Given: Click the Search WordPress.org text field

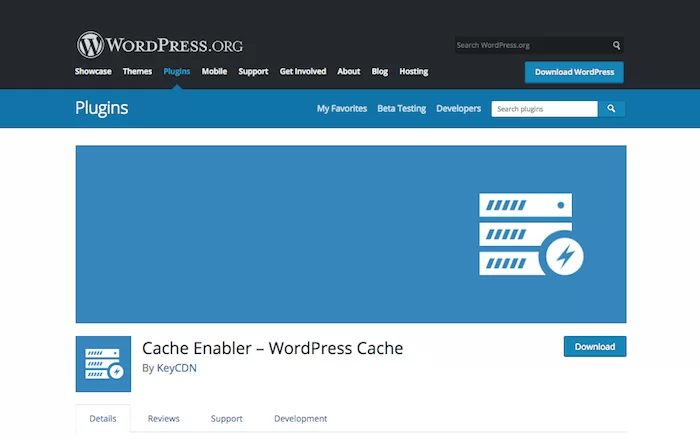Looking at the screenshot, I should 532,45.
